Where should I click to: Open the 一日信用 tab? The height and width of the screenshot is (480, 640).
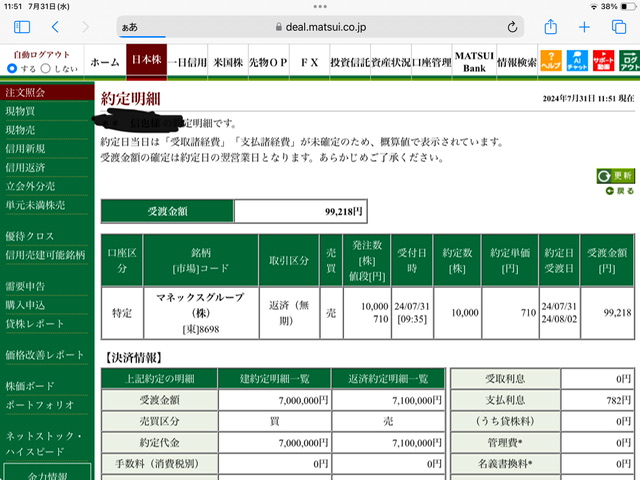187,62
